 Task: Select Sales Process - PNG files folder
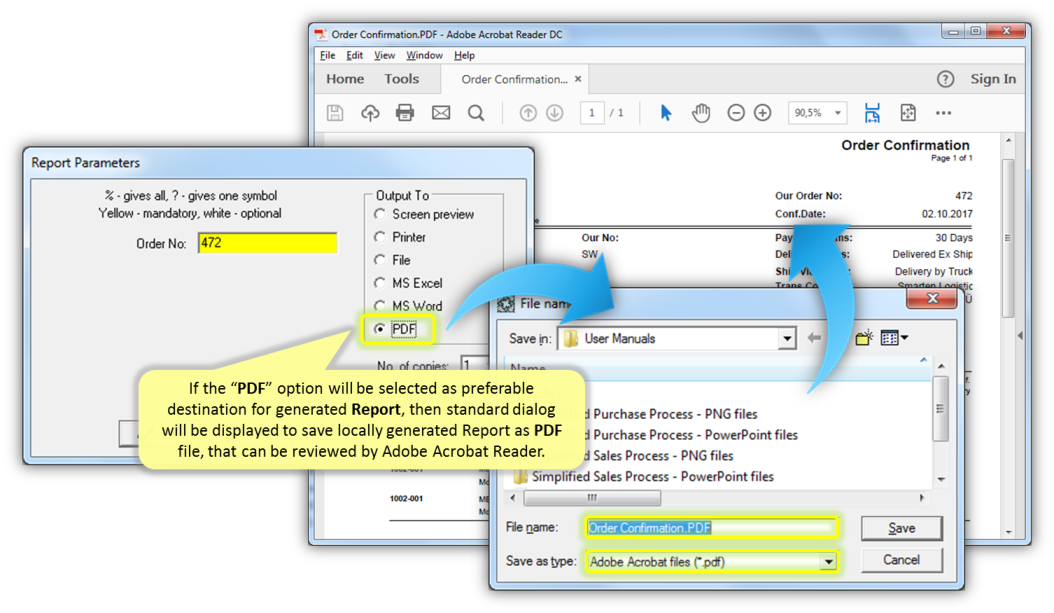[663, 456]
